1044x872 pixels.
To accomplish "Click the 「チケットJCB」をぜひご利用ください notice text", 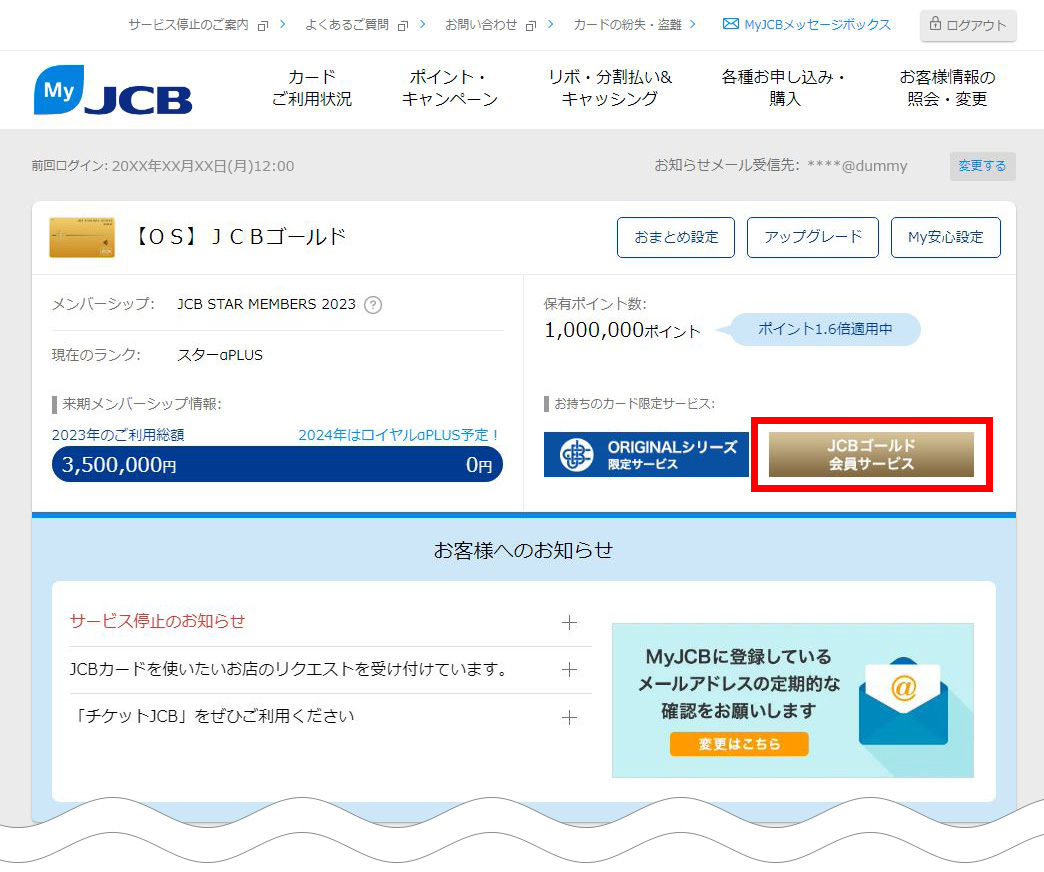I will 212,716.
